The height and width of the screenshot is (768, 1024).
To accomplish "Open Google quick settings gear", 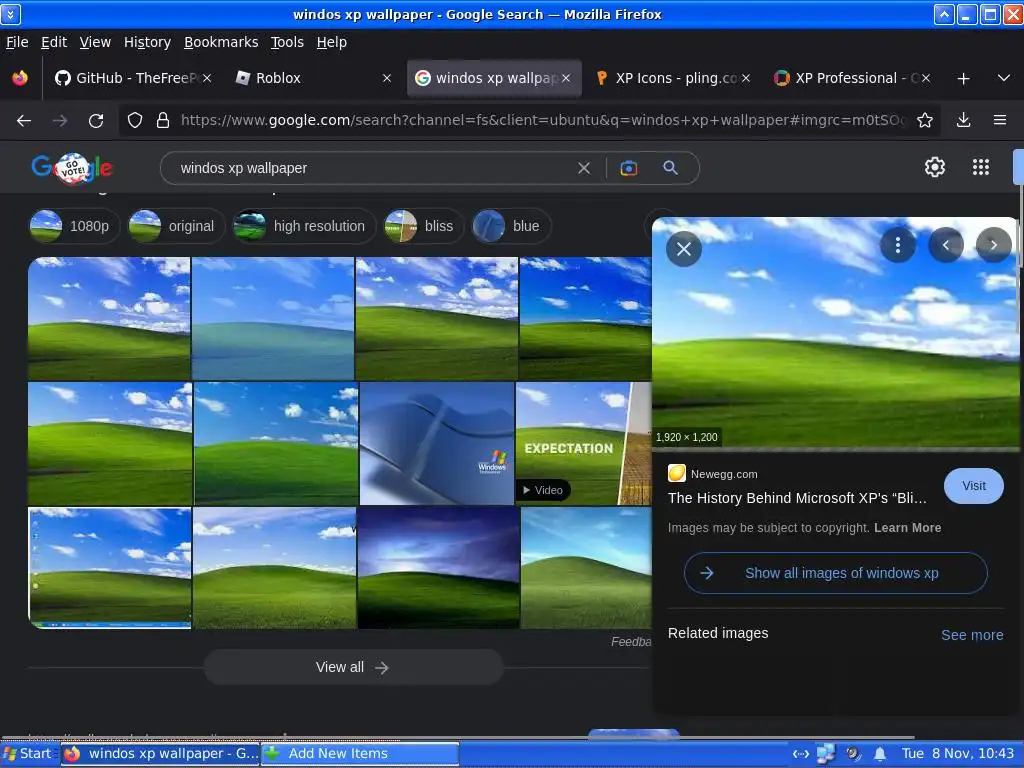I will click(x=935, y=167).
